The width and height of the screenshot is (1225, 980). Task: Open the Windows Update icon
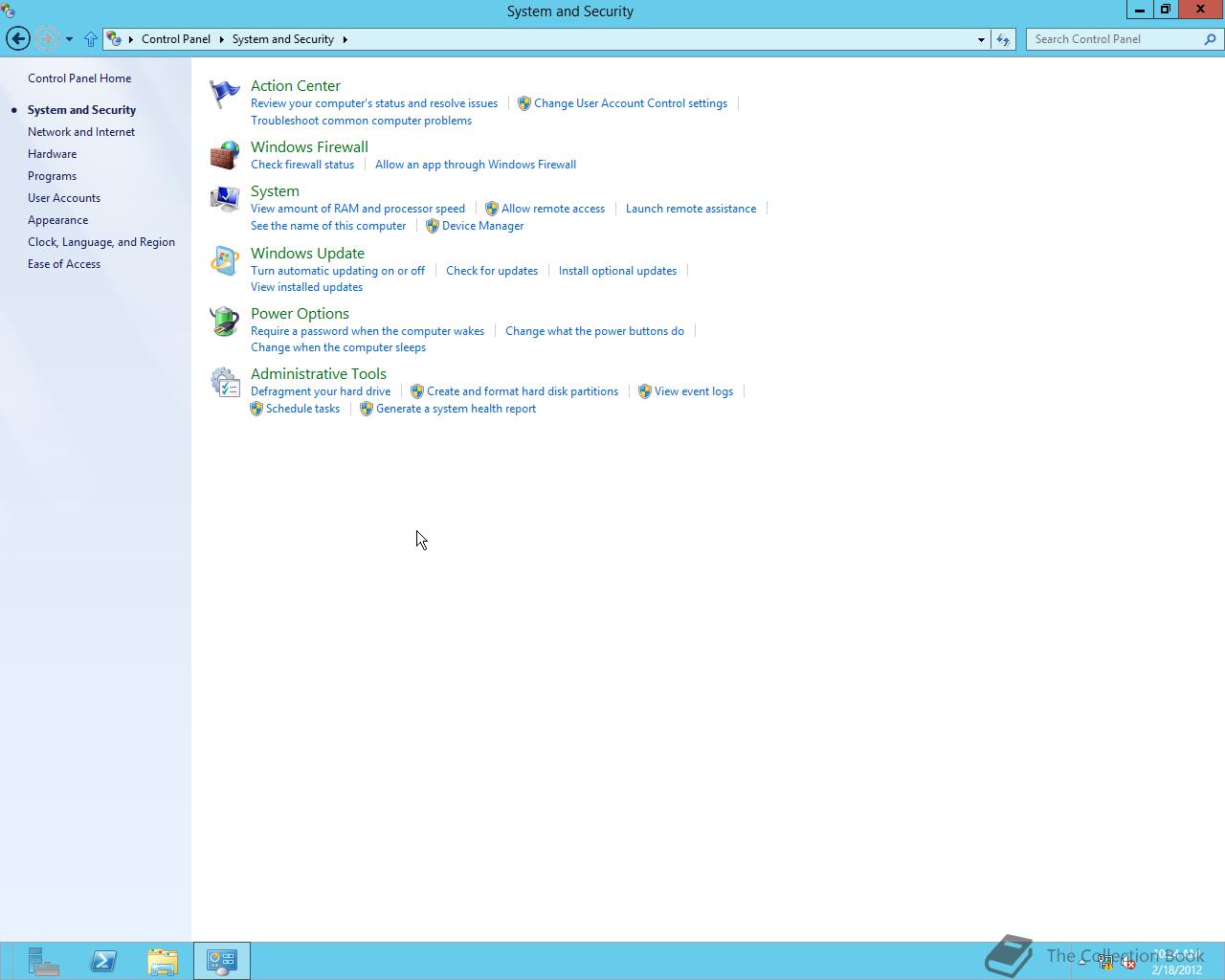coord(225,261)
